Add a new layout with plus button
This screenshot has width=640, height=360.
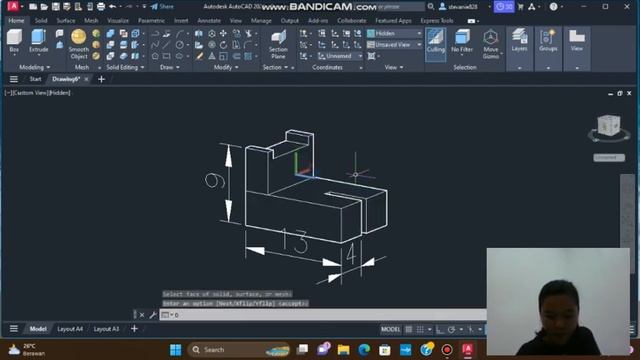[x=134, y=329]
